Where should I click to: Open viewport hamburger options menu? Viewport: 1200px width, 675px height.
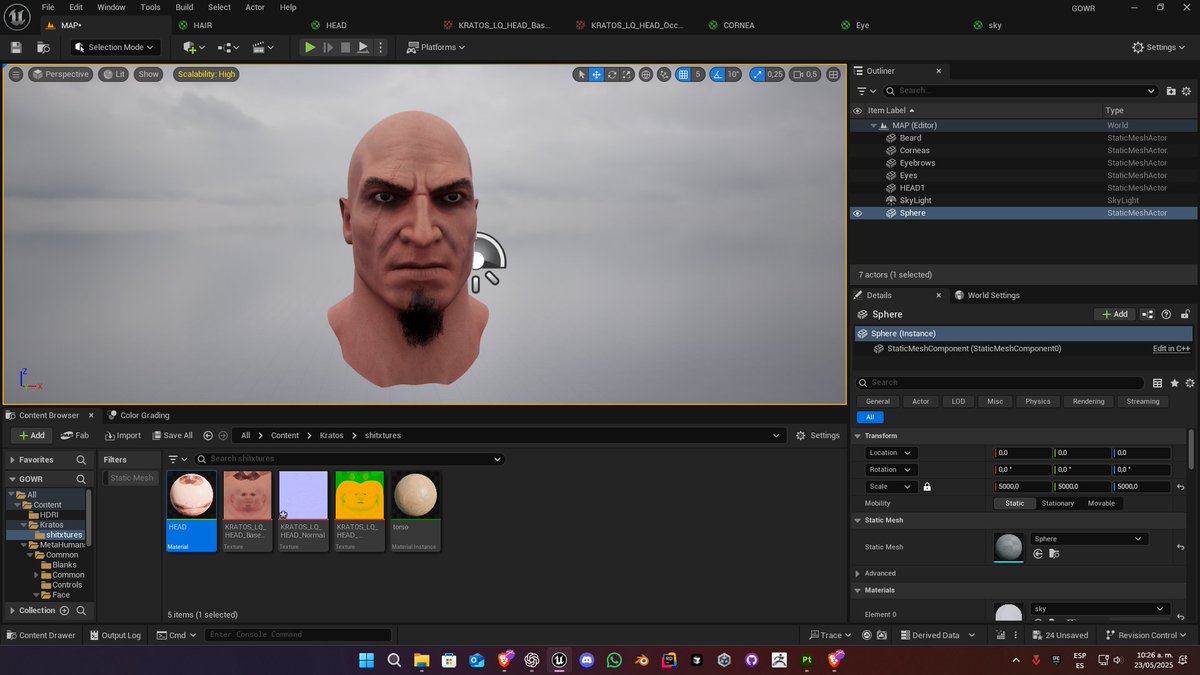click(15, 74)
